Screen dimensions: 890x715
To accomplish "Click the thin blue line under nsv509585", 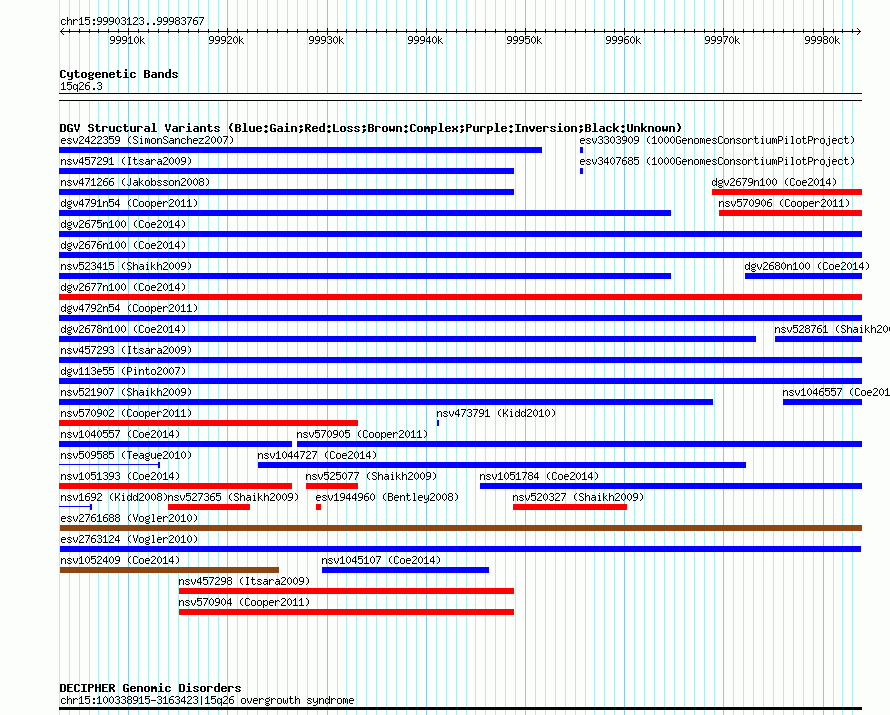I will pos(110,465).
